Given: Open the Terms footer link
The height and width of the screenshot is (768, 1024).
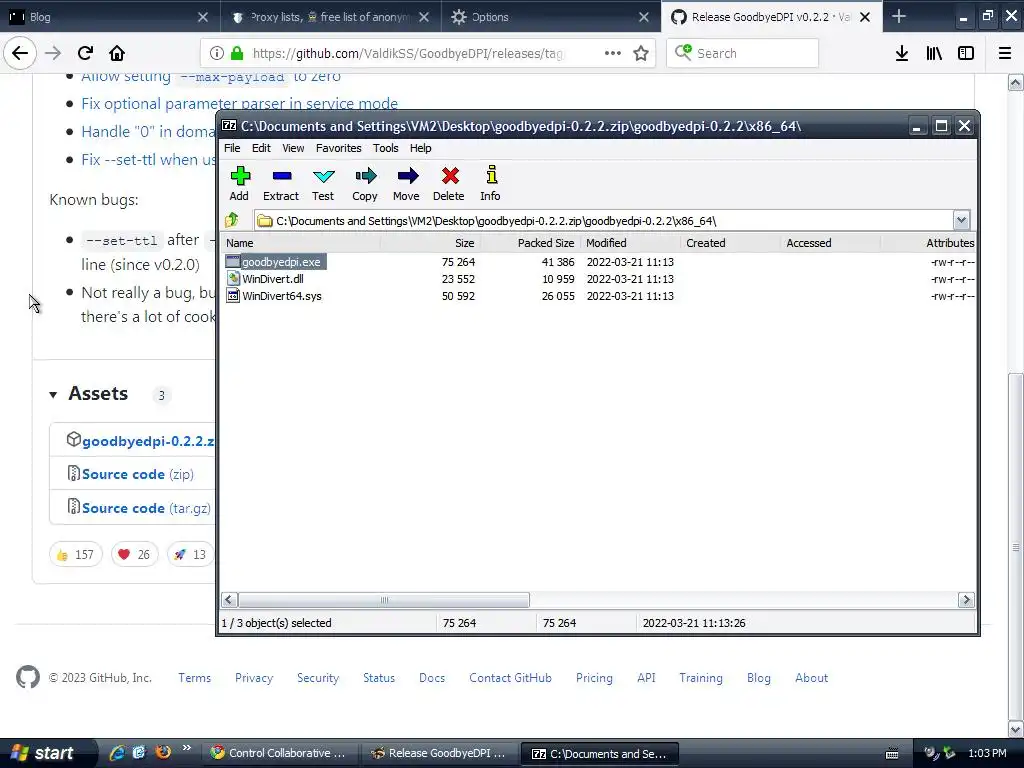Looking at the screenshot, I should (x=195, y=678).
